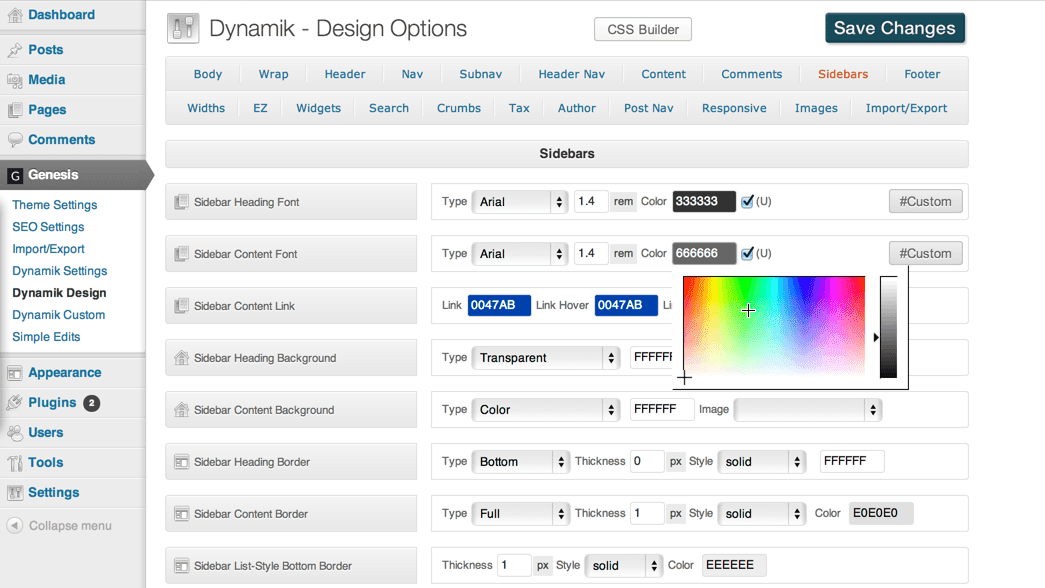This screenshot has height=588, width=1045.
Task: Click the Comments speech bubble icon
Action: [x=15, y=140]
